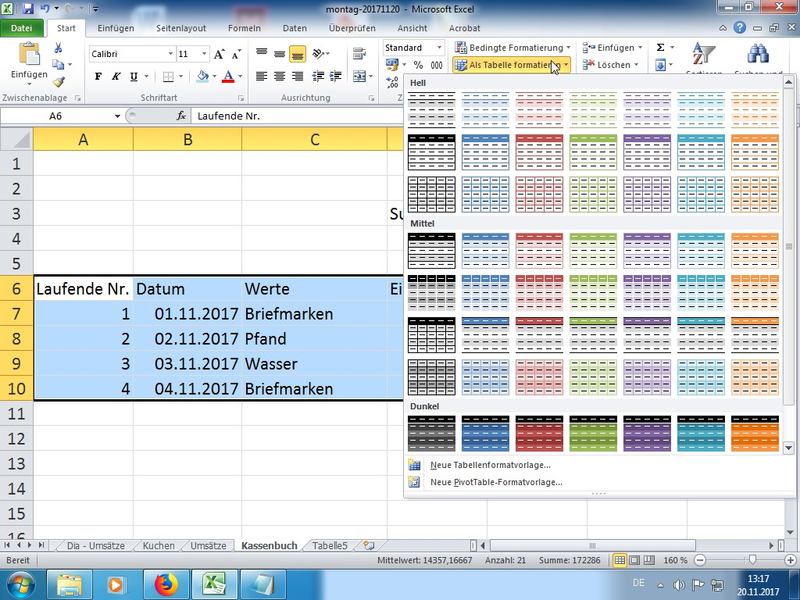800x600 pixels.
Task: Apply percent number format
Action: click(x=418, y=65)
